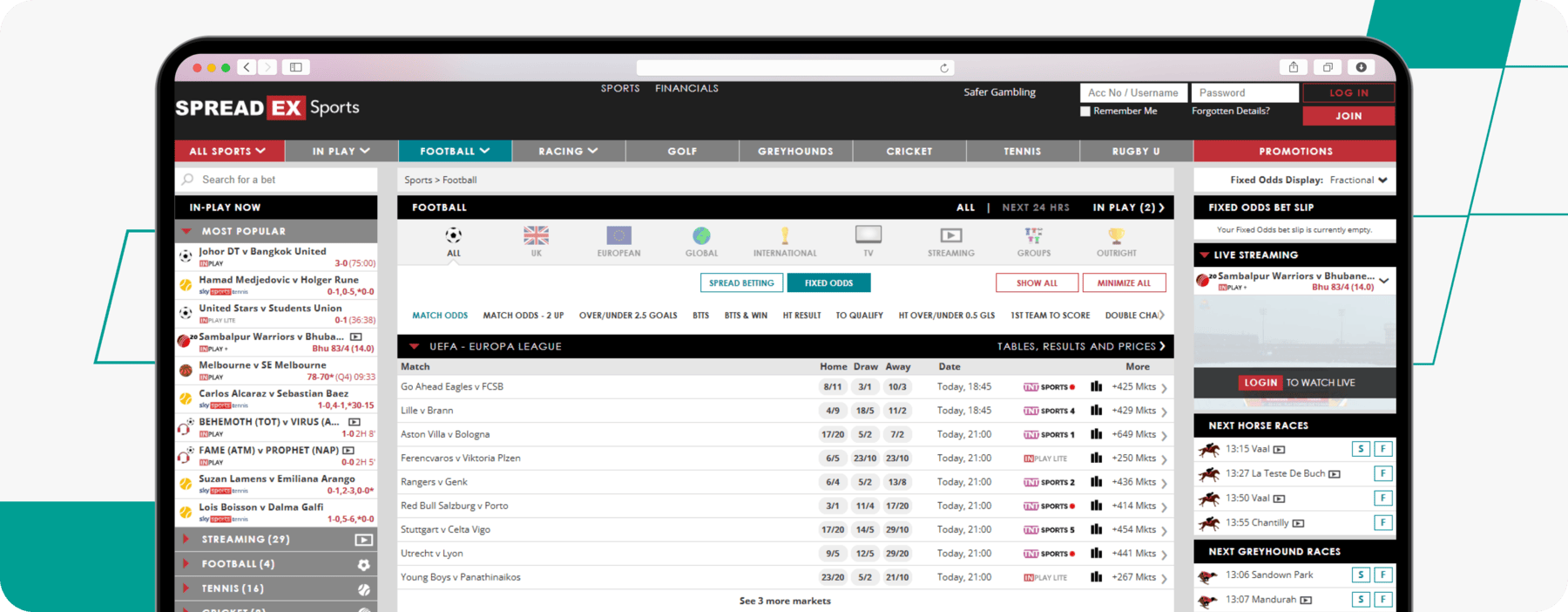
Task: Click the SHOW ALL button
Action: [1037, 283]
